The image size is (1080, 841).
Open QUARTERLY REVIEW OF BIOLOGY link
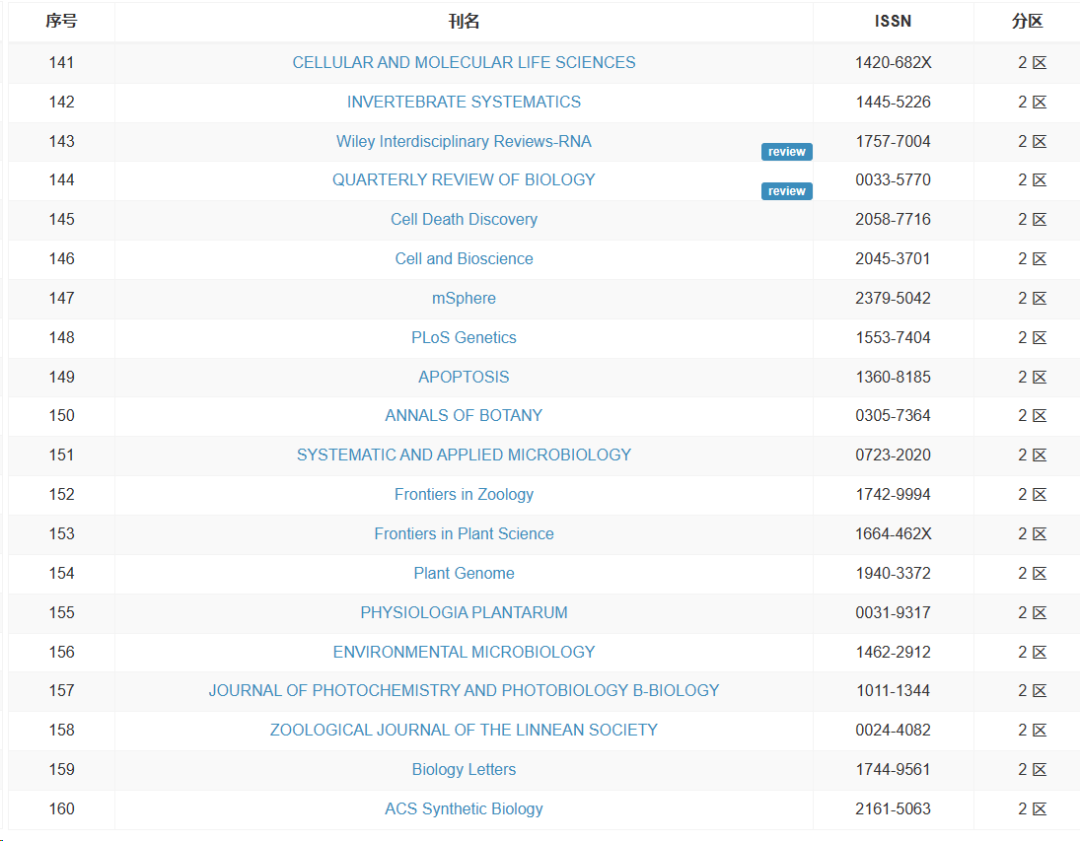tap(464, 180)
